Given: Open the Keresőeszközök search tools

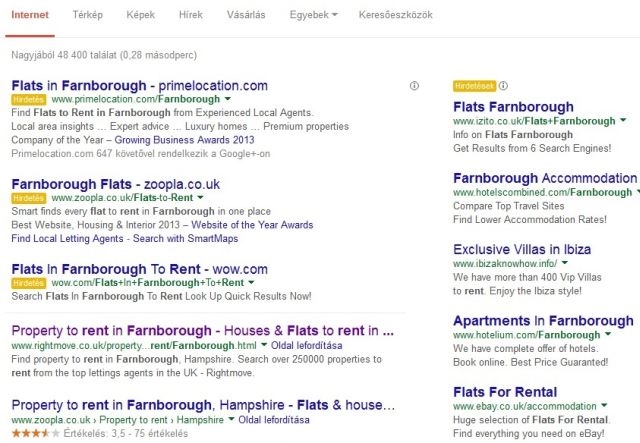Looking at the screenshot, I should pyautogui.click(x=396, y=15).
